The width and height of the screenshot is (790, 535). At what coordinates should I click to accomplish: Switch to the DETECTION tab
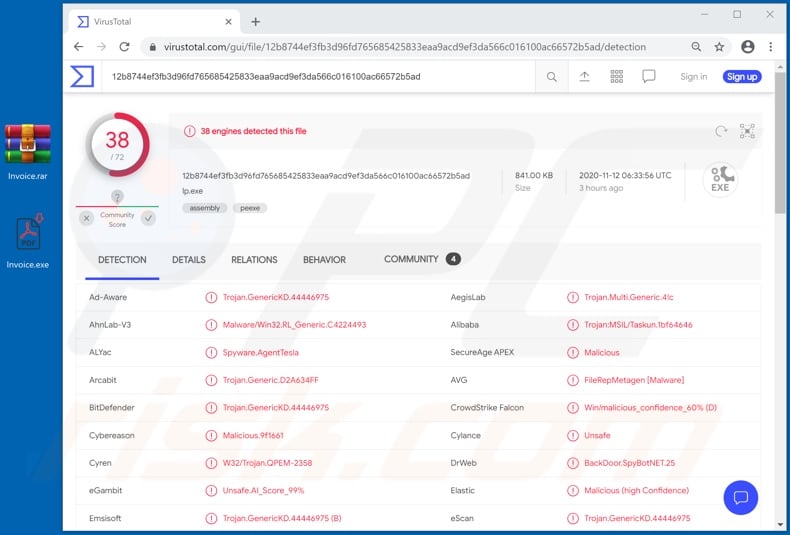(x=122, y=260)
